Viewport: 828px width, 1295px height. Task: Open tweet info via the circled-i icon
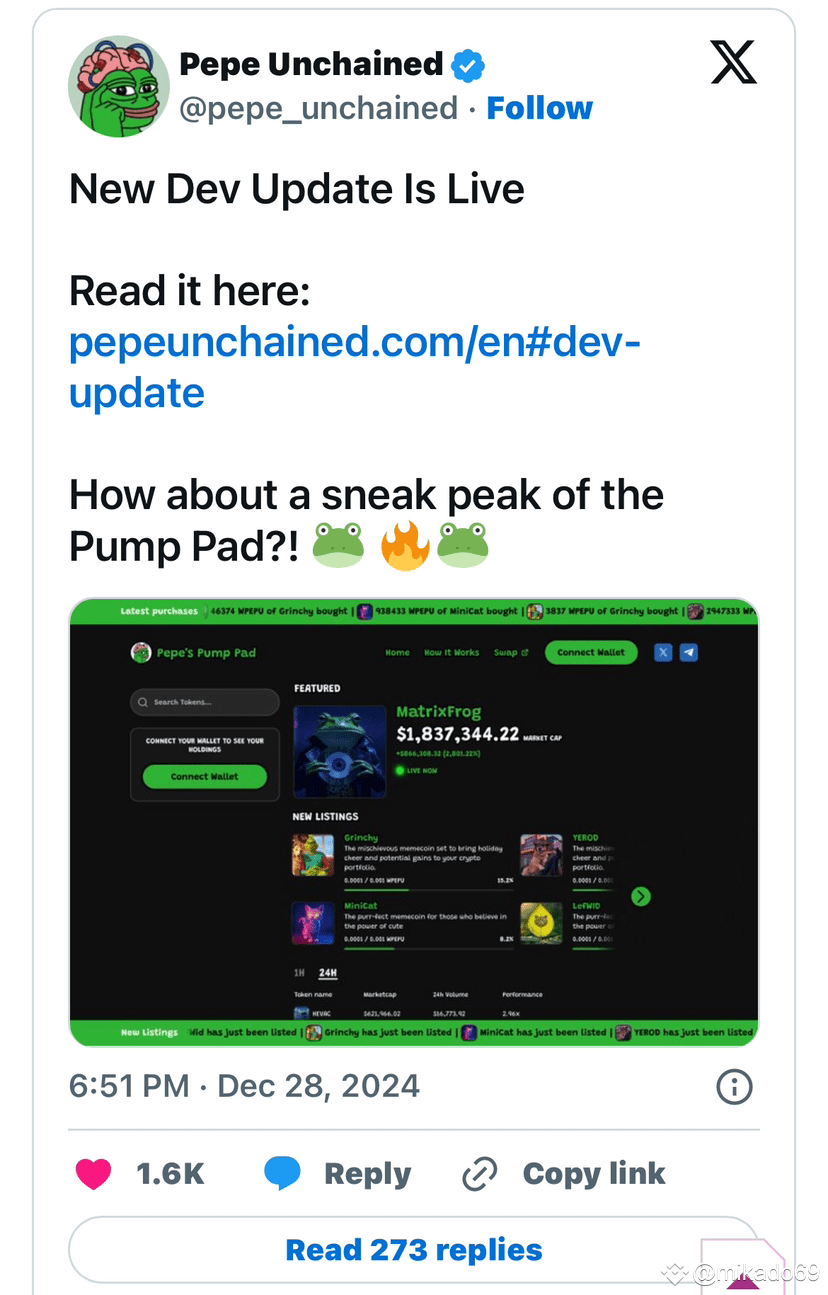coord(734,1086)
